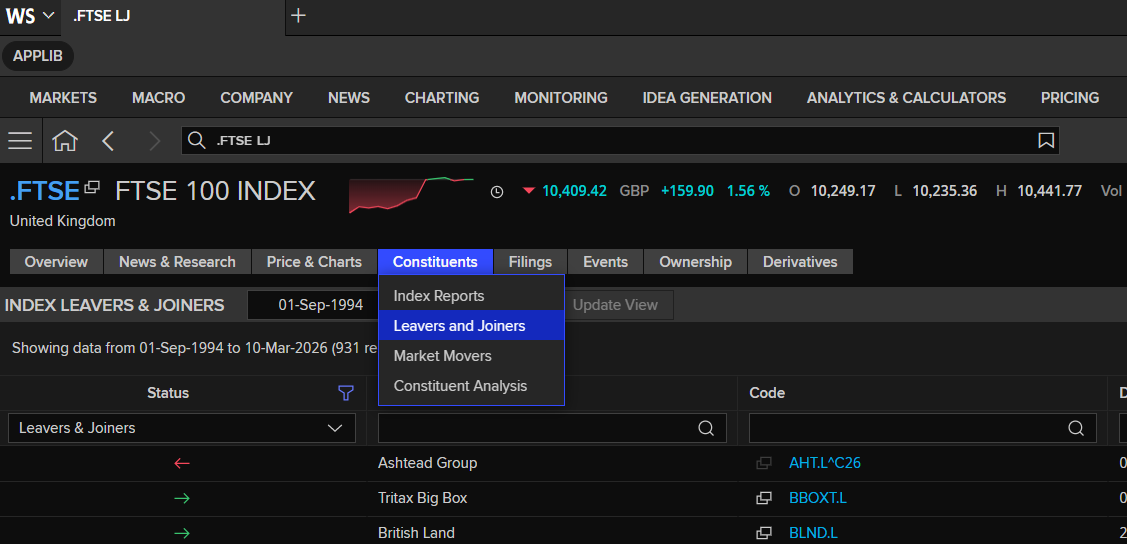Click the Code column header
The image size is (1127, 544).
767,393
